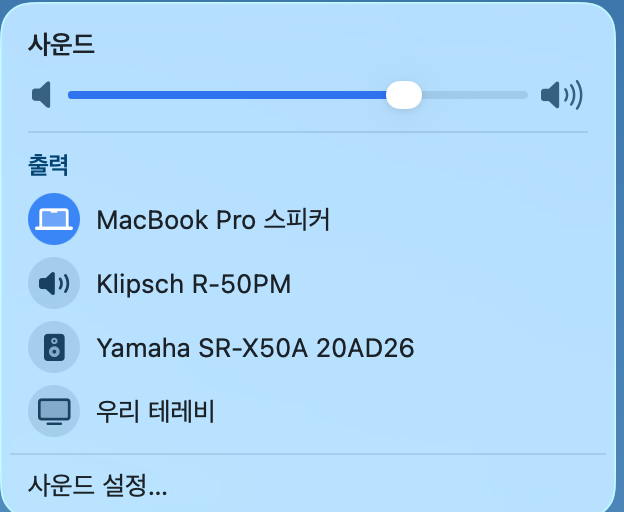Image resolution: width=624 pixels, height=512 pixels.
Task: Click the high volume speaker icon
Action: tap(562, 95)
